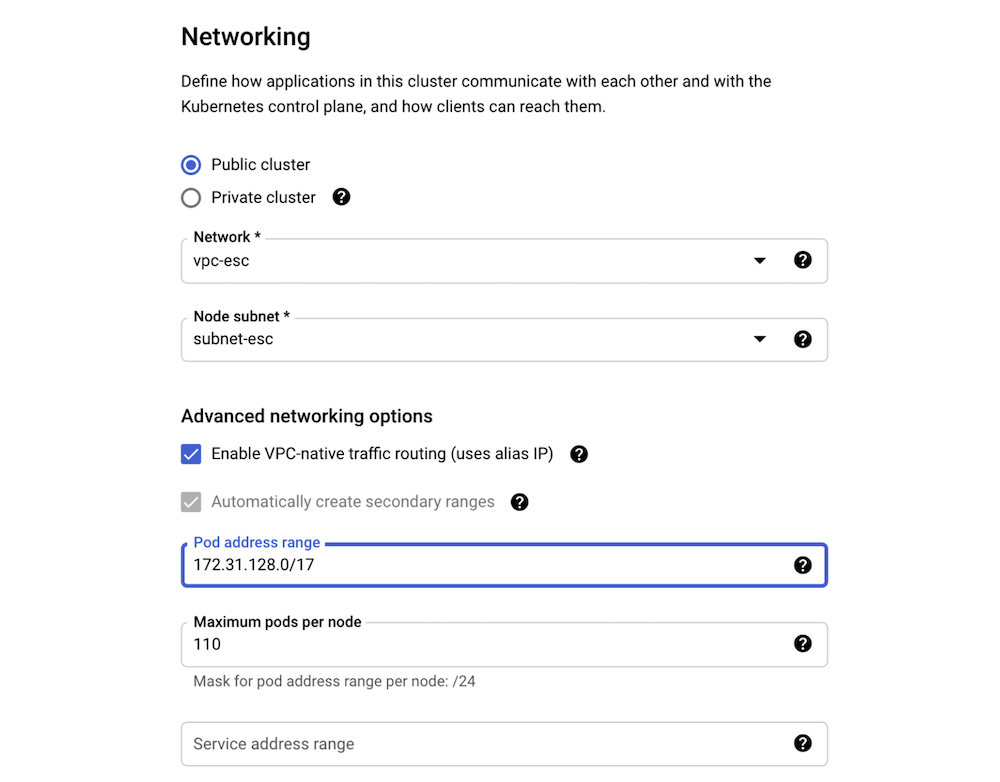1000x782 pixels.
Task: Disable VPC-native traffic routing checkbox
Action: click(190, 454)
